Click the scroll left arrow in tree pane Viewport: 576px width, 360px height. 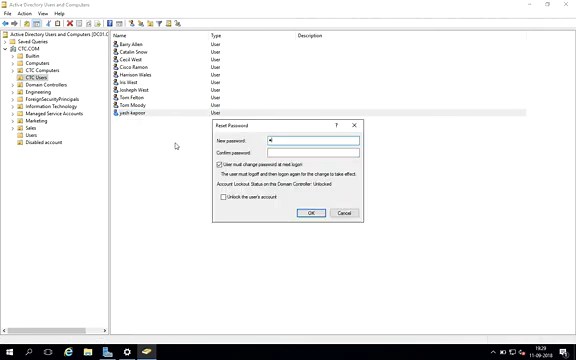pyautogui.click(x=4, y=331)
